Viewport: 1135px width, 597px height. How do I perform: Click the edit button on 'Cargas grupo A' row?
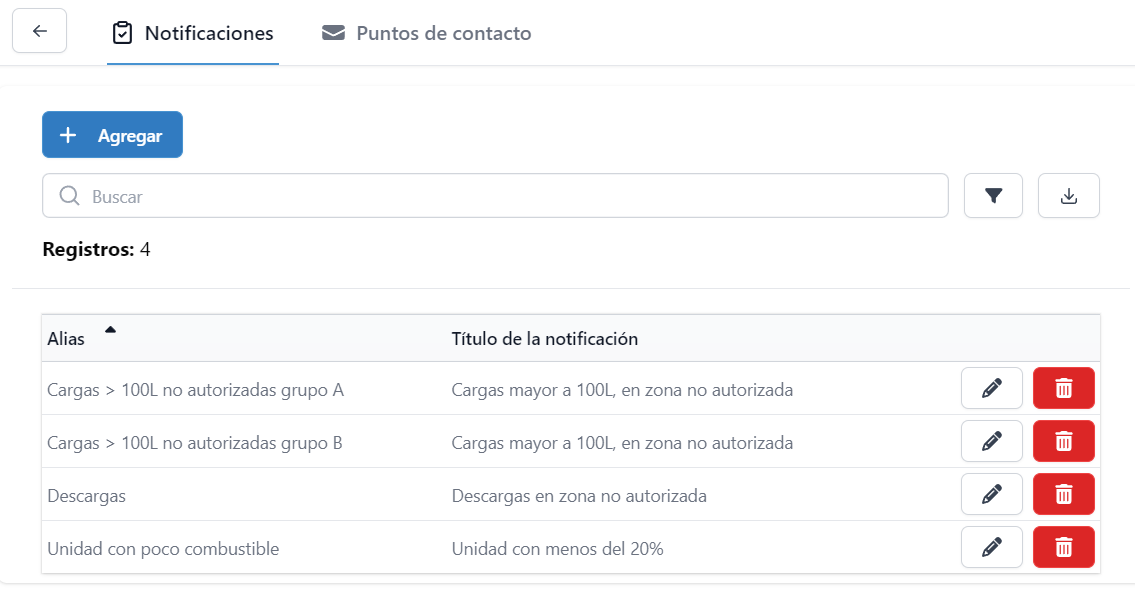click(x=991, y=388)
